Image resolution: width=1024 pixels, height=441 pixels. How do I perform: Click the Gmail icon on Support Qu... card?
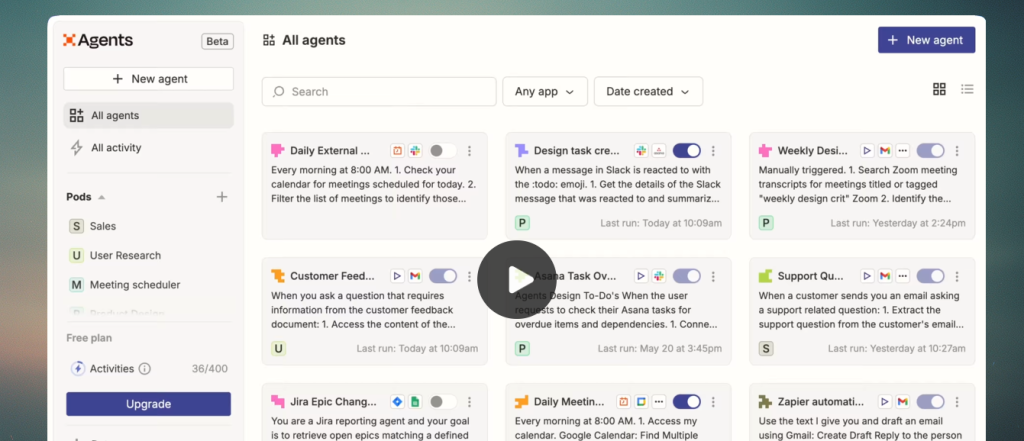[885, 276]
